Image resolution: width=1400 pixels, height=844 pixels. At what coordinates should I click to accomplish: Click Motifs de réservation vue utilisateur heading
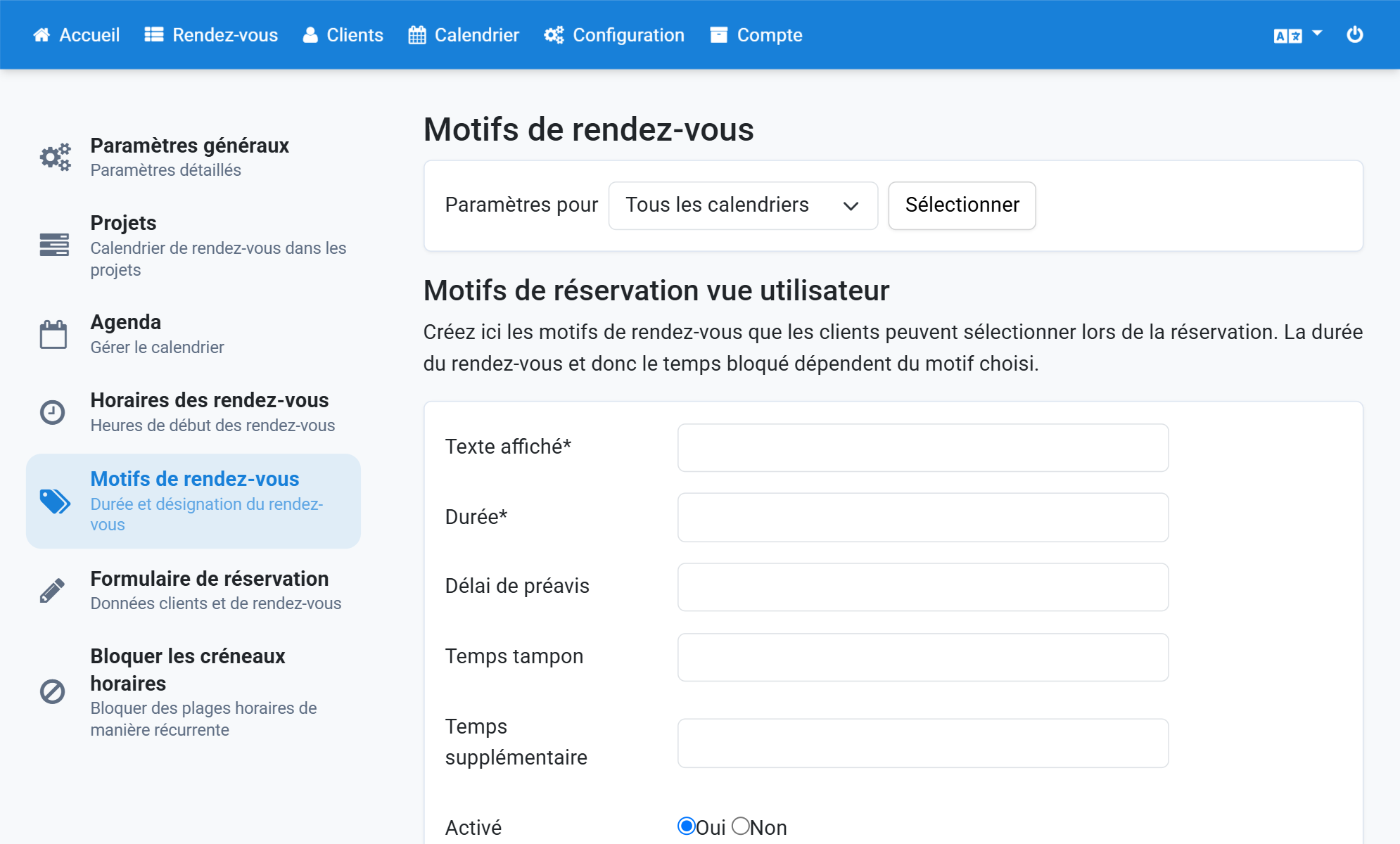click(x=656, y=290)
